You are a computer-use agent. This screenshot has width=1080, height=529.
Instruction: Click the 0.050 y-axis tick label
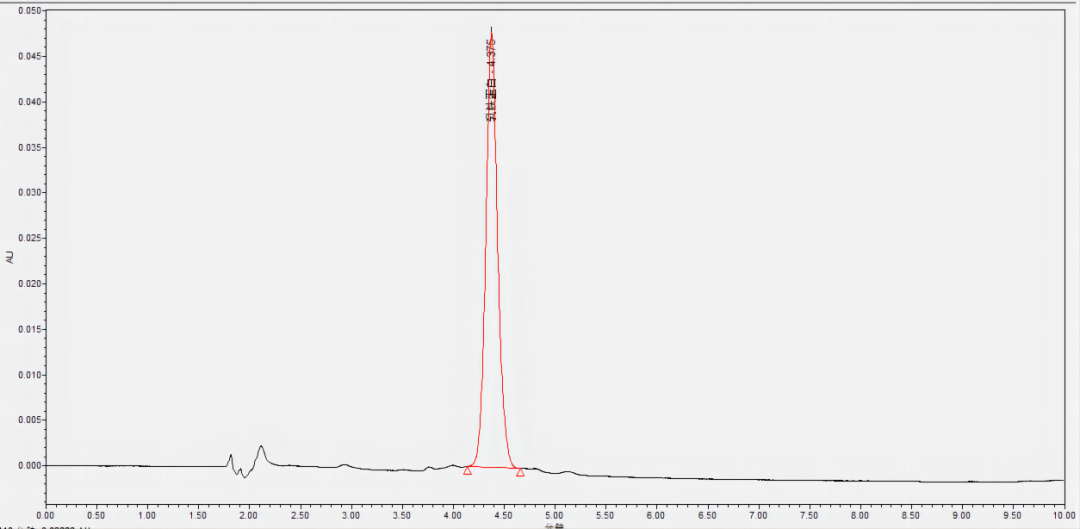coord(31,11)
